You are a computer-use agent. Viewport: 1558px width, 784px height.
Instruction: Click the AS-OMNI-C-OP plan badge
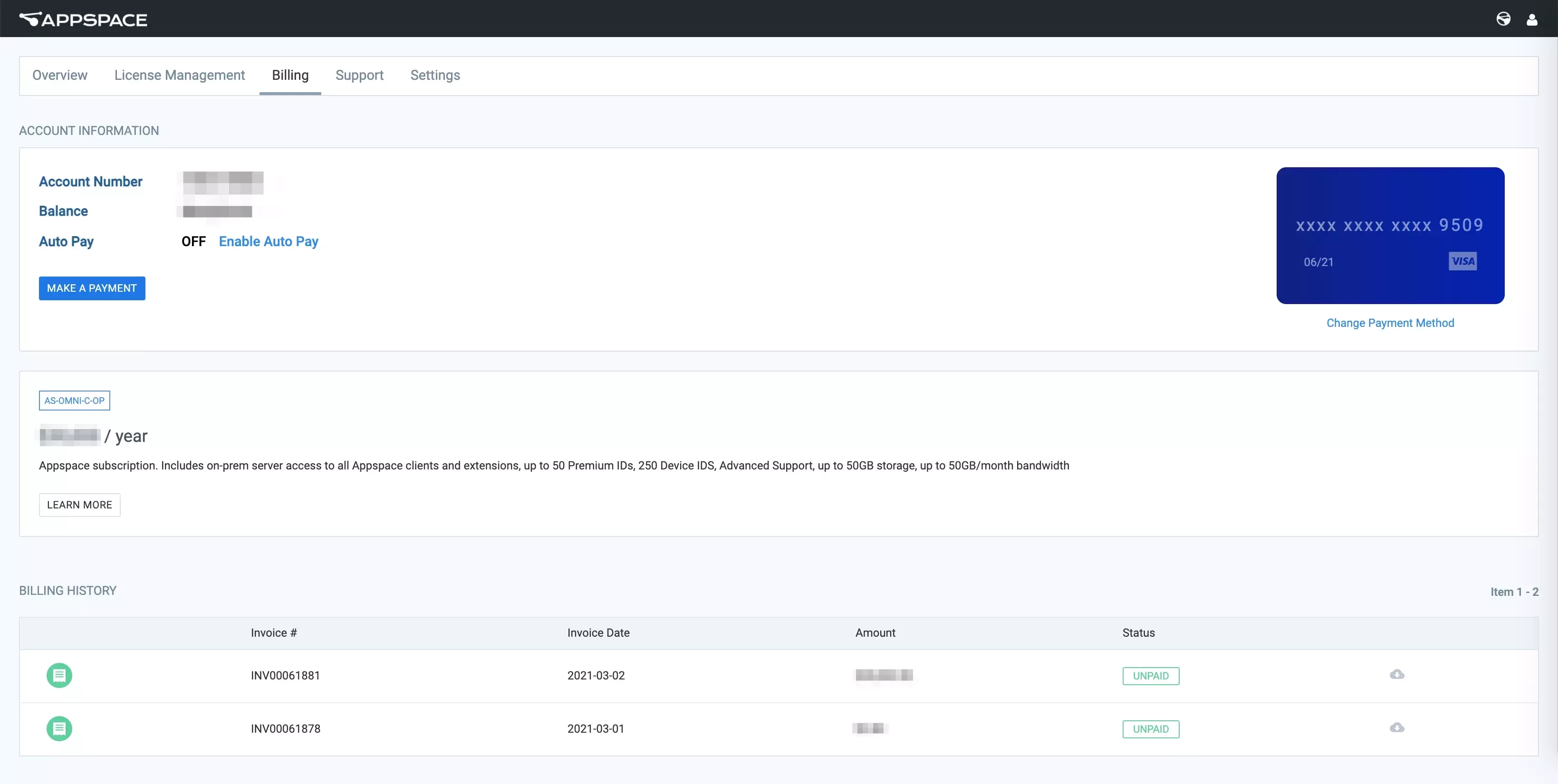[x=75, y=400]
